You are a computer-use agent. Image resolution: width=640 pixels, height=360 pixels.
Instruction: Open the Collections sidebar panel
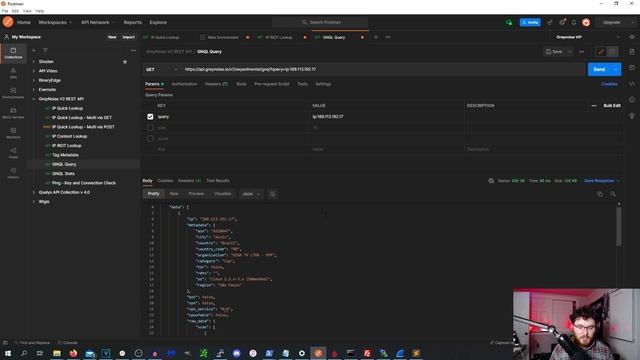click(13, 53)
